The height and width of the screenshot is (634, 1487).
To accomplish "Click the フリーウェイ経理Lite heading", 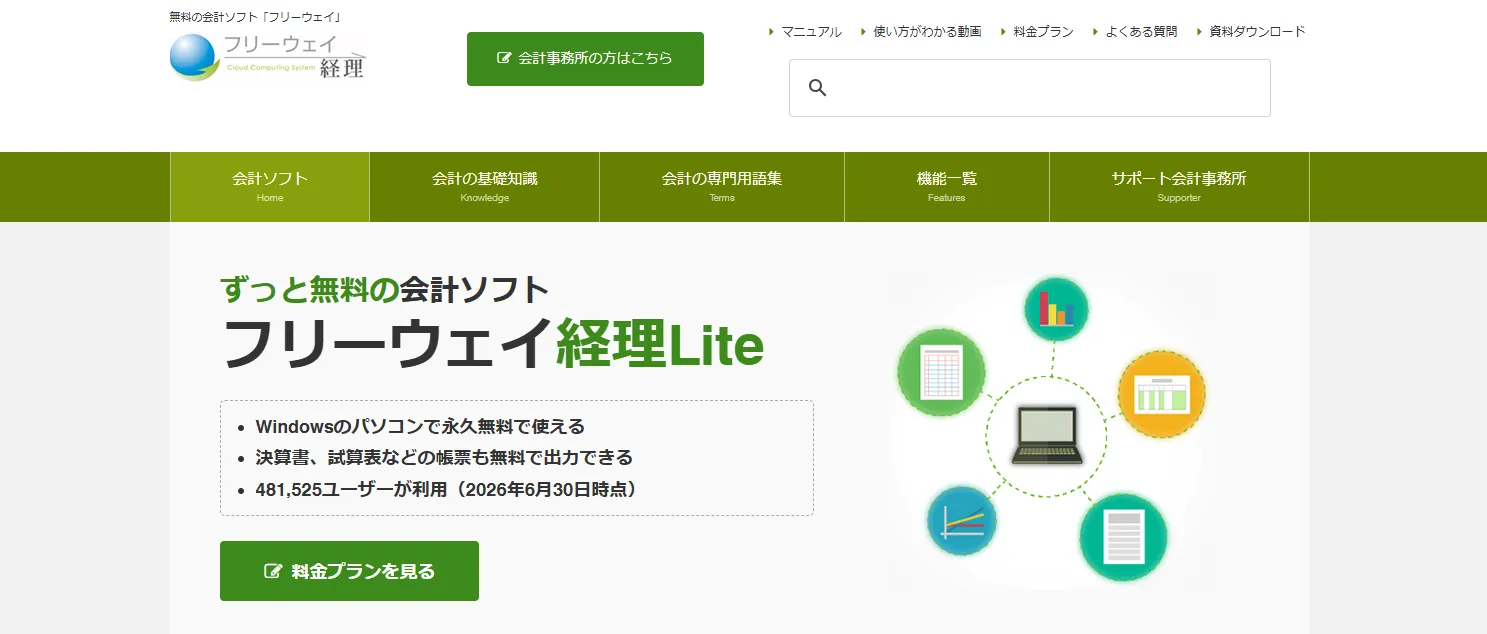I will (x=493, y=343).
